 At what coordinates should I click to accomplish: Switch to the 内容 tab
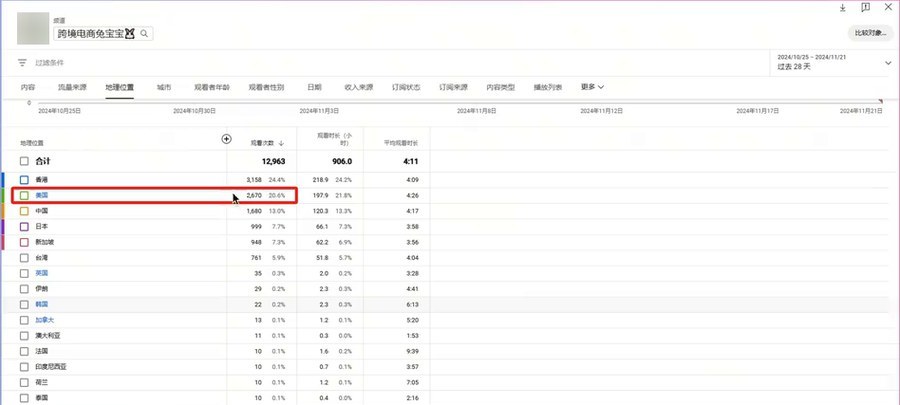pos(28,88)
